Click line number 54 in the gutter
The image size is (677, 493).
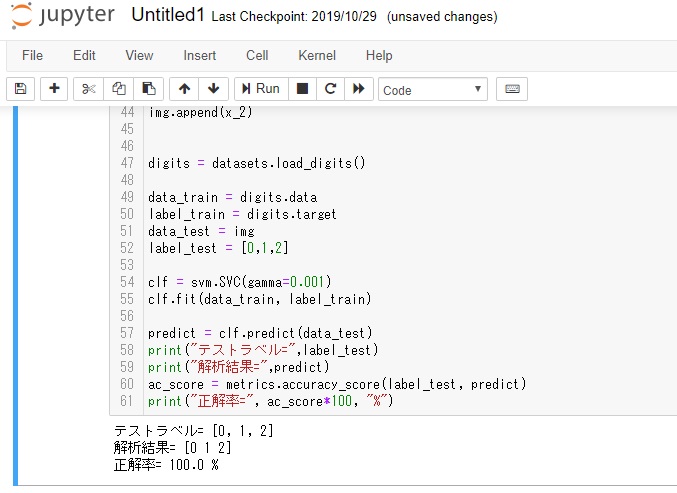(x=127, y=282)
